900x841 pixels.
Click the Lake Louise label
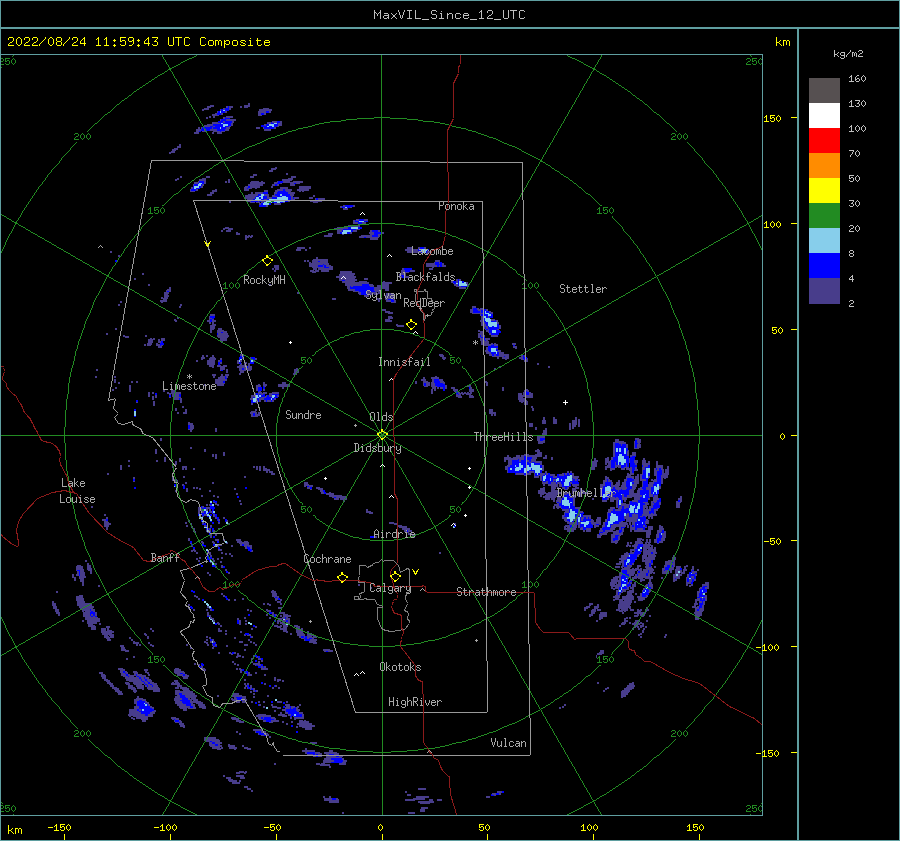(77, 491)
